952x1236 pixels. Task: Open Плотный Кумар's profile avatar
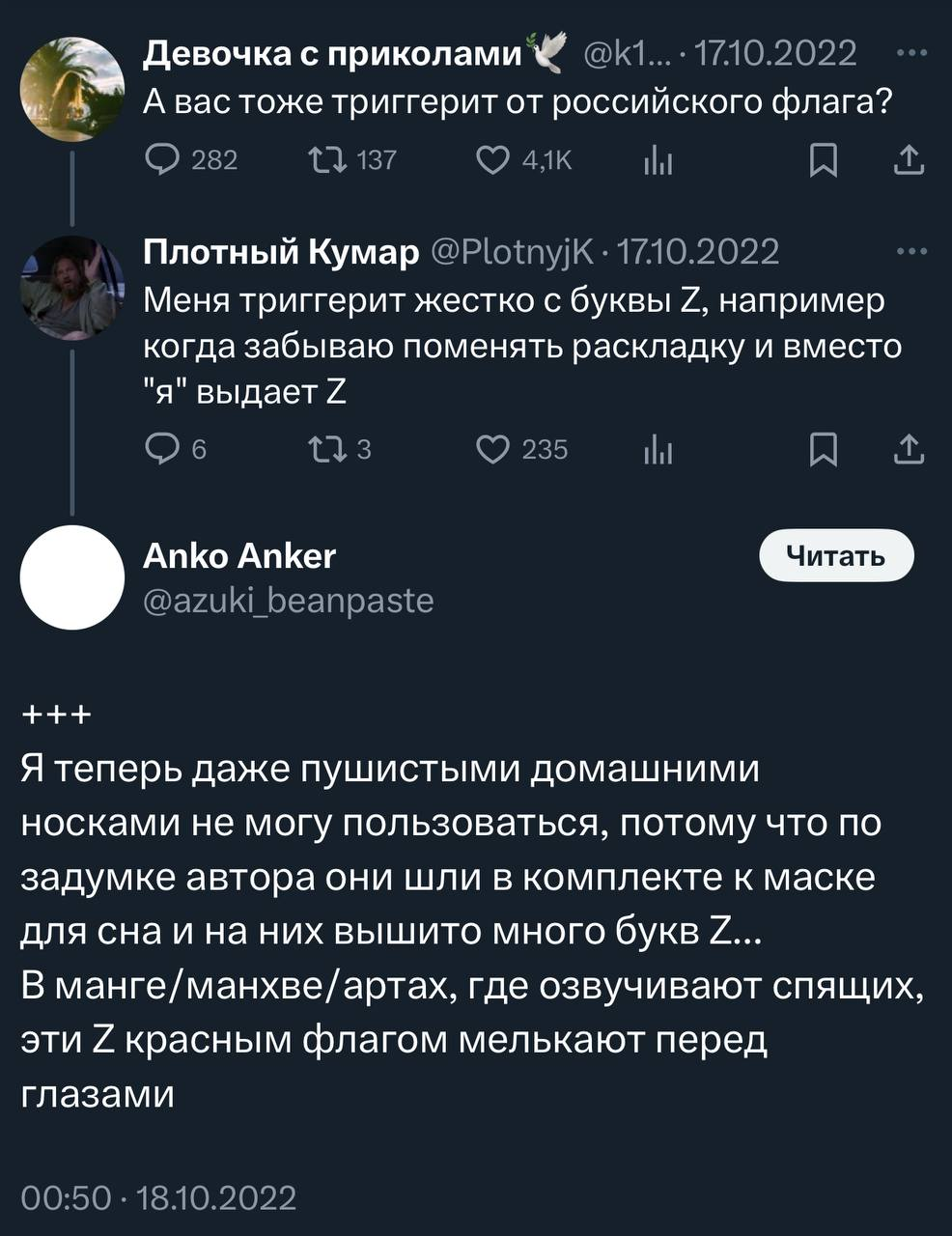(72, 288)
